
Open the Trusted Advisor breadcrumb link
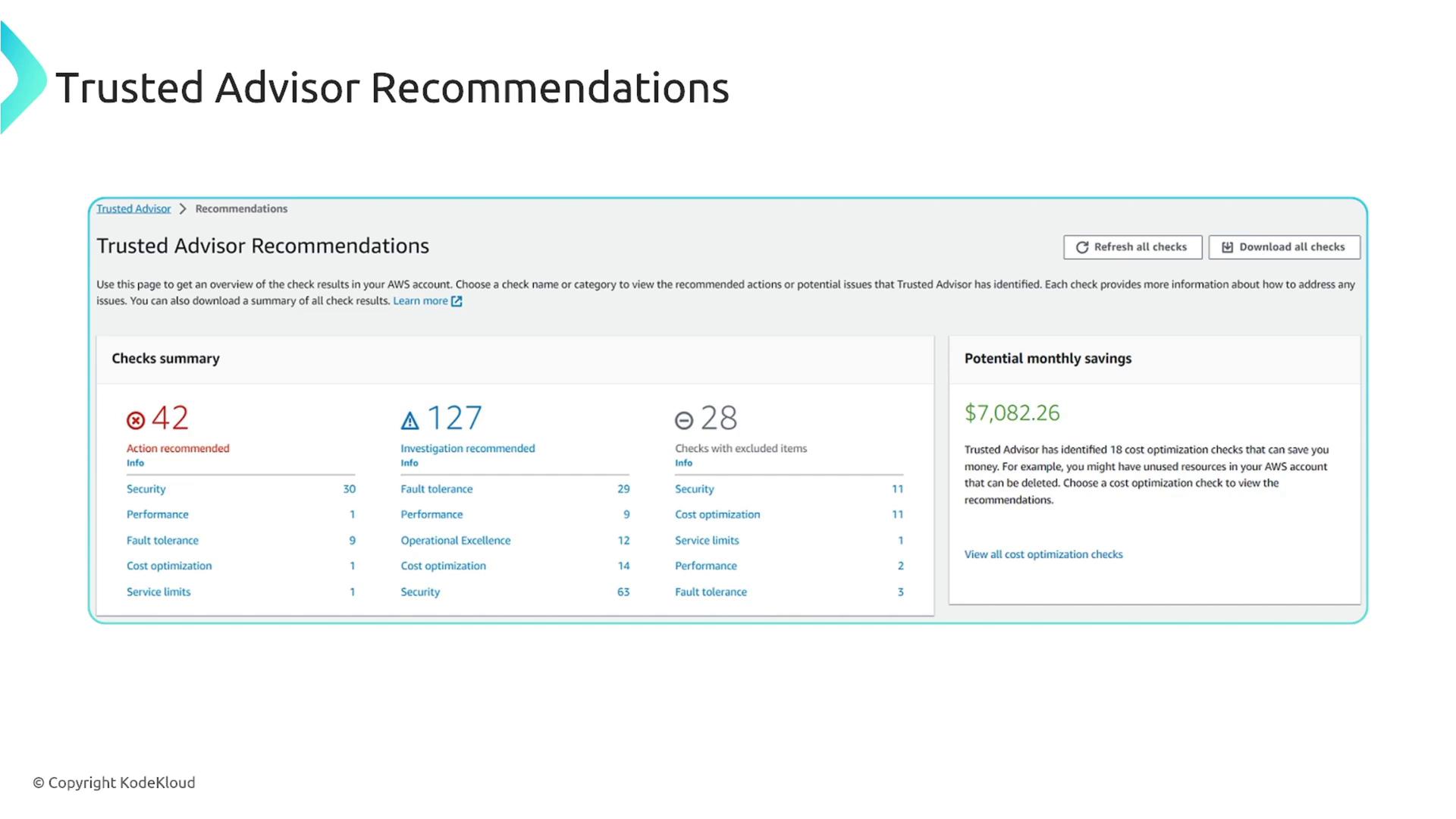133,209
